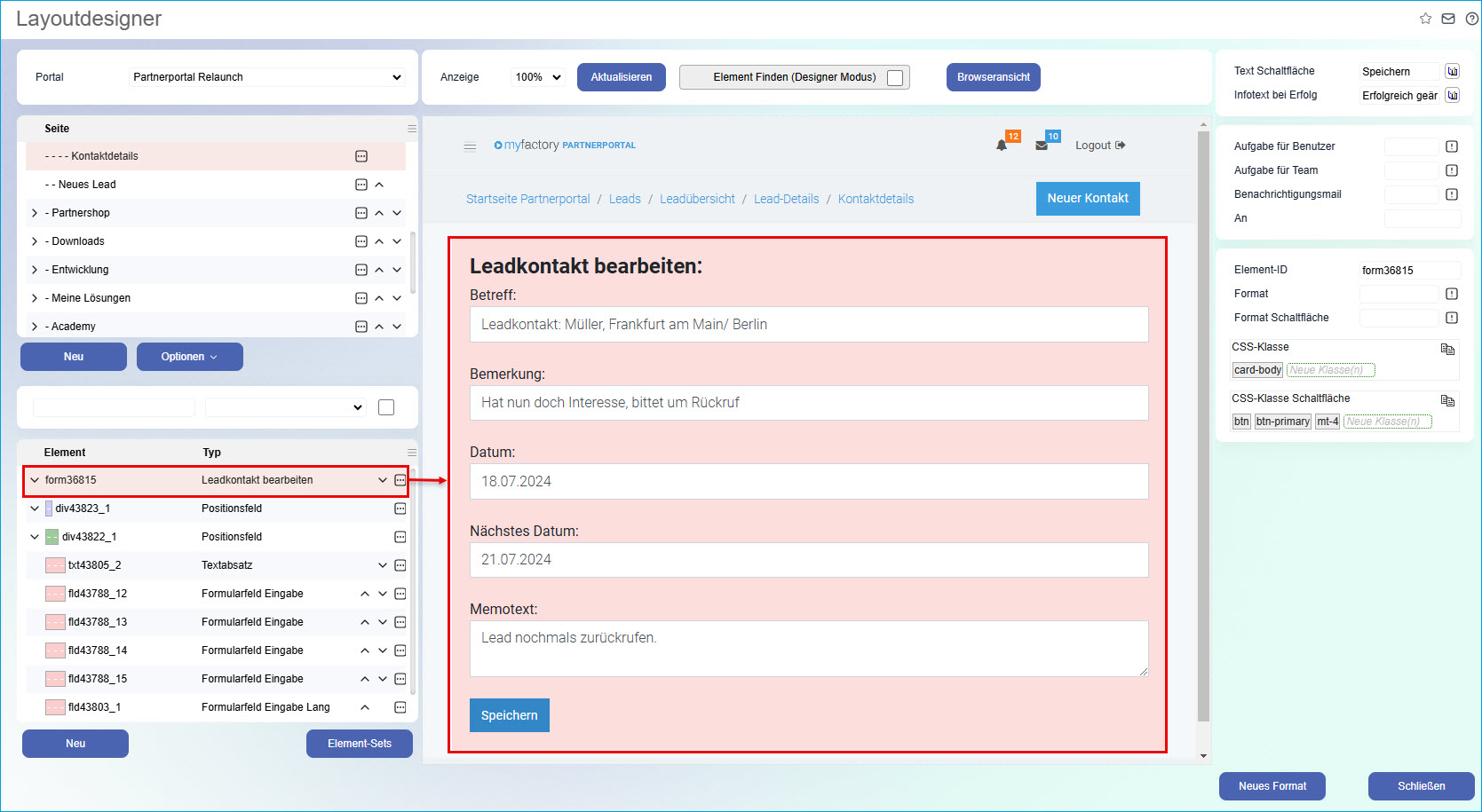The image size is (1482, 812).
Task: Click the hamburger menu icon in the portal preview
Action: (x=470, y=147)
